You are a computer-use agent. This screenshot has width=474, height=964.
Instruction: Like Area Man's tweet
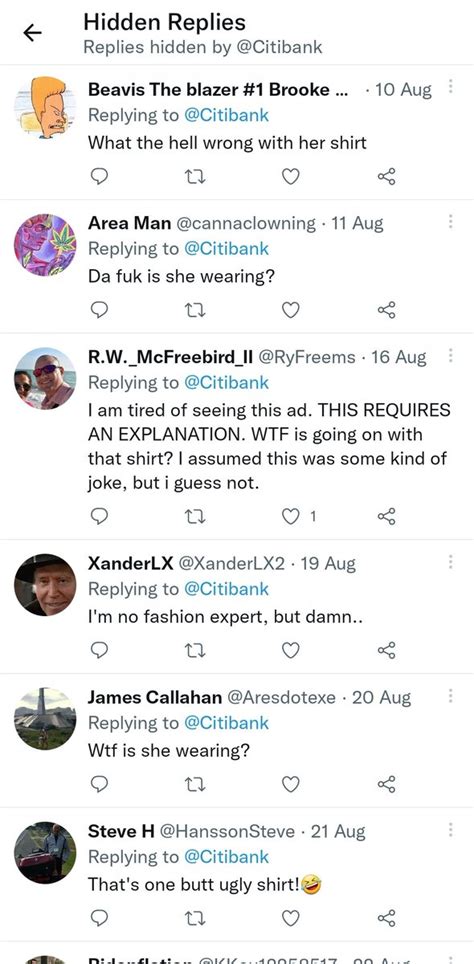click(x=290, y=311)
